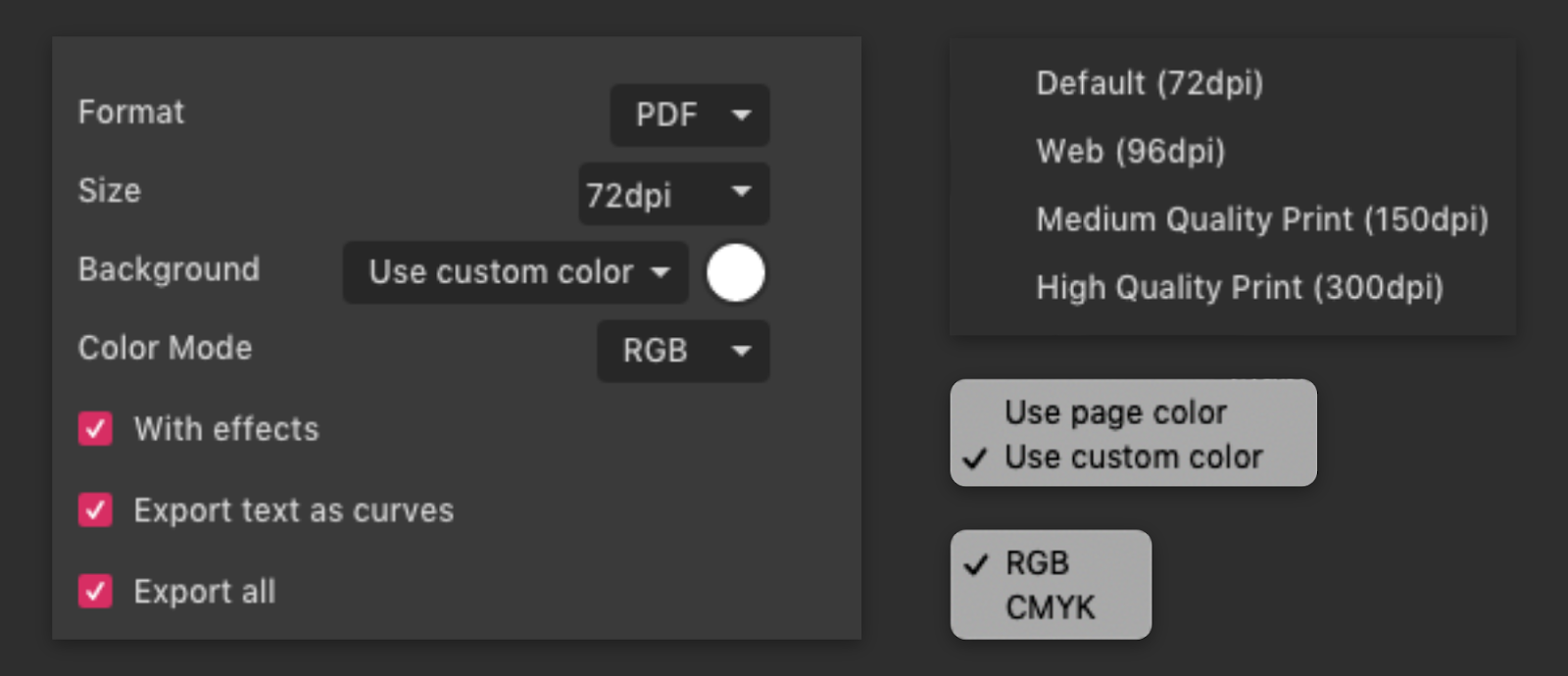Expand the Size 72dpi dropdown

click(673, 194)
